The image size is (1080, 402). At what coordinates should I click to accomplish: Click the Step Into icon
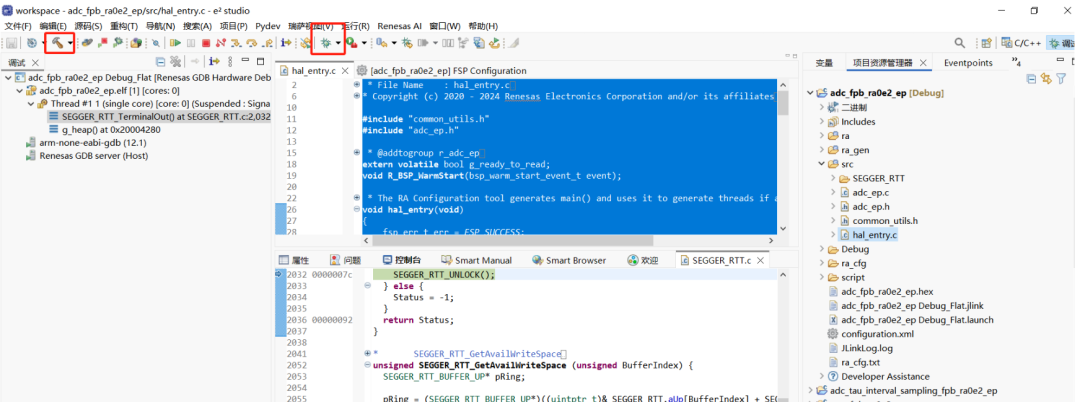click(236, 43)
